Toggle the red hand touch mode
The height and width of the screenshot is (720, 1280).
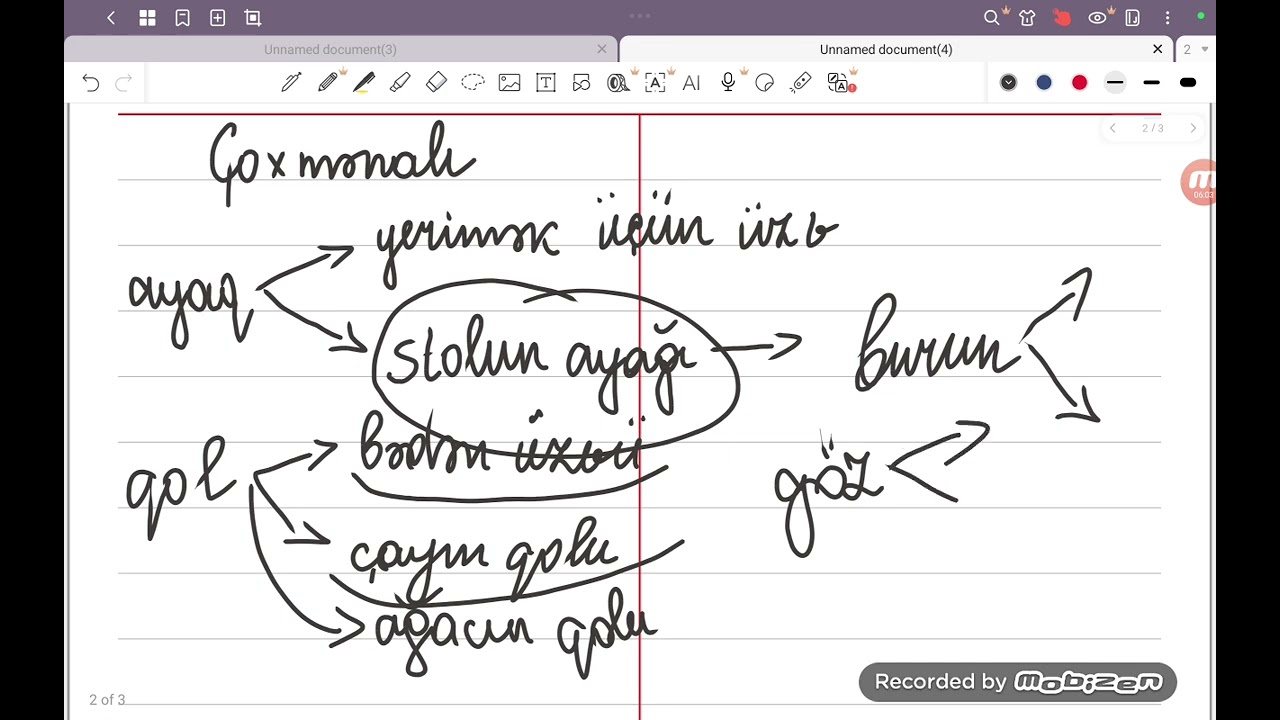pyautogui.click(x=1062, y=18)
